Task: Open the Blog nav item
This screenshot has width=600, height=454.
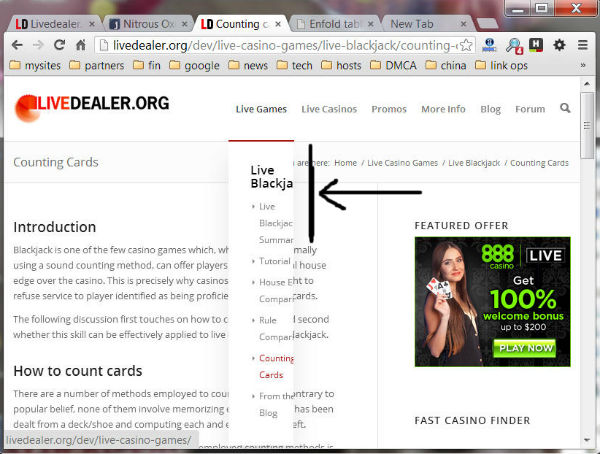Action: click(490, 109)
